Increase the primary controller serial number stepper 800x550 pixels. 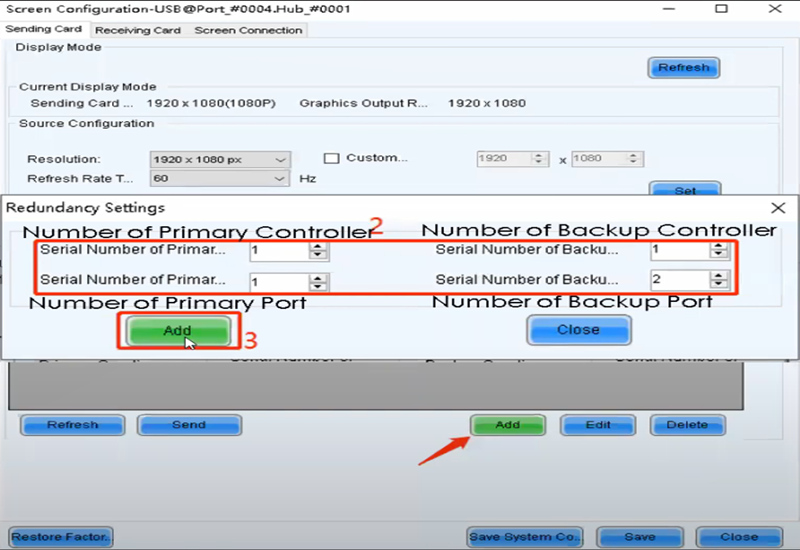coord(318,245)
